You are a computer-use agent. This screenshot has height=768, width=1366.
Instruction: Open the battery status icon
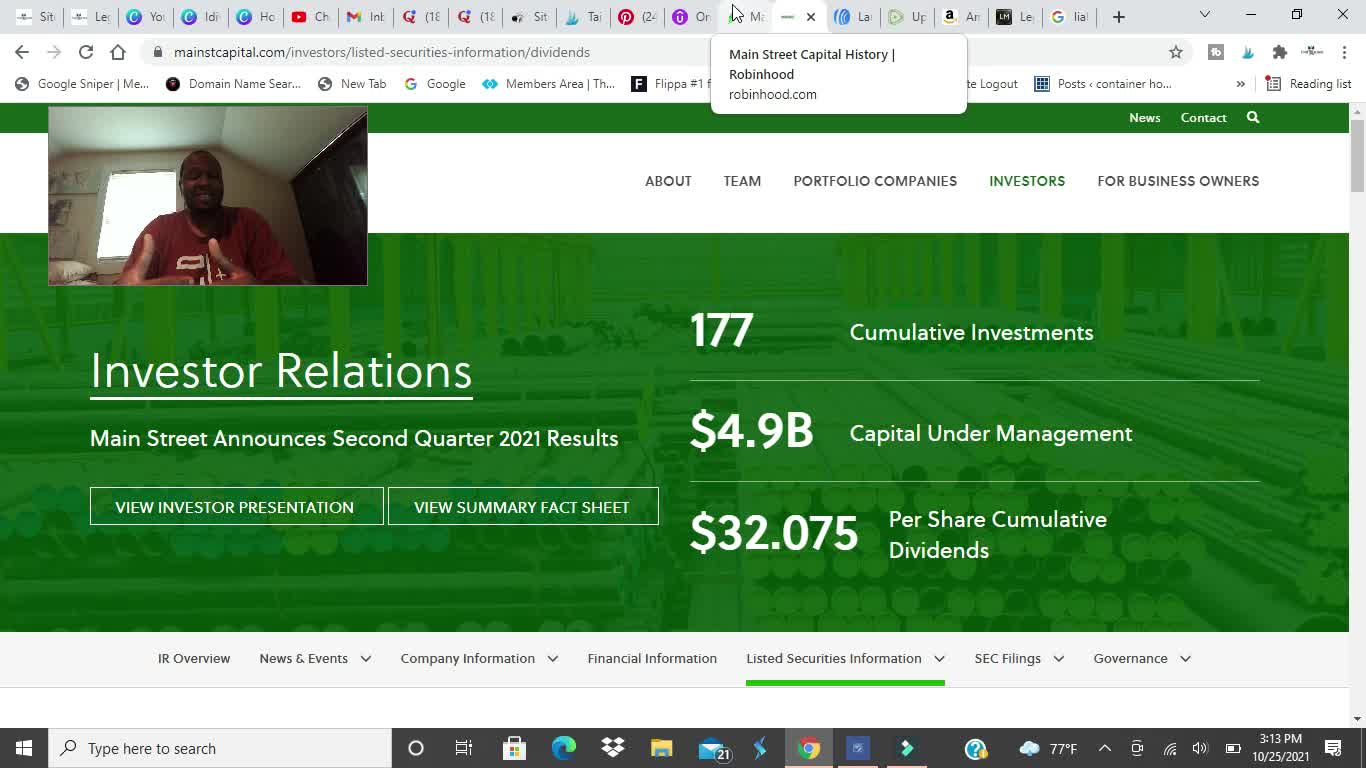click(1233, 748)
